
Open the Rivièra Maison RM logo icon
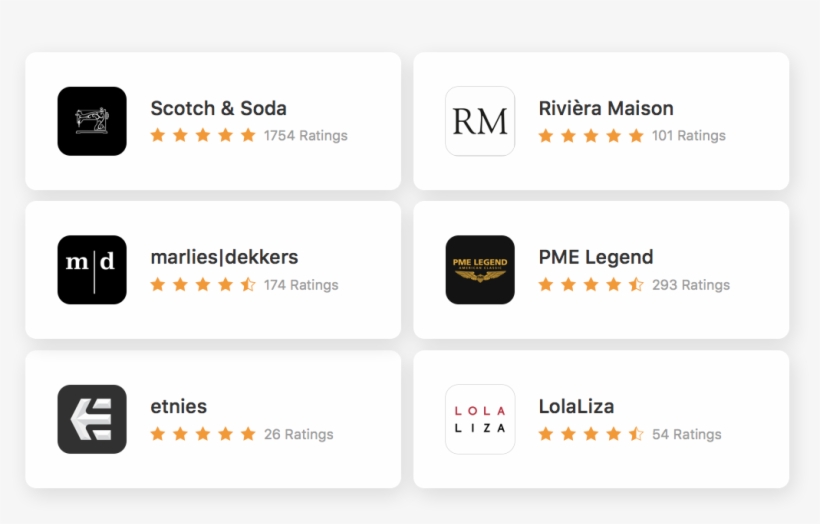[x=480, y=121]
